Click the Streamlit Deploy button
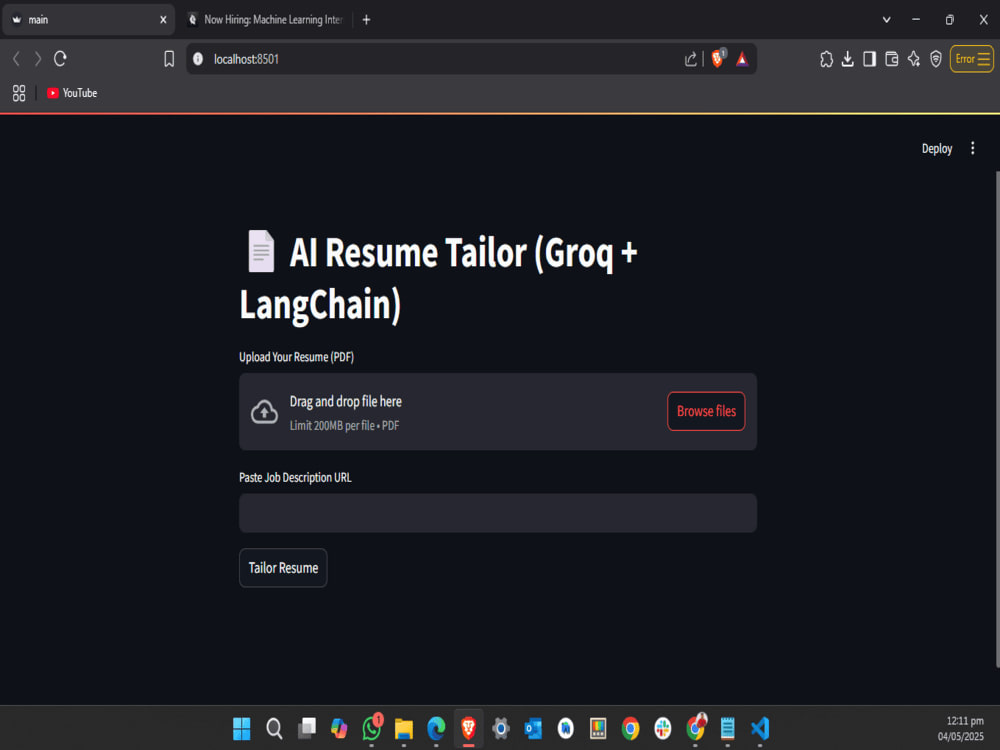Viewport: 1000px width, 750px height. (936, 149)
